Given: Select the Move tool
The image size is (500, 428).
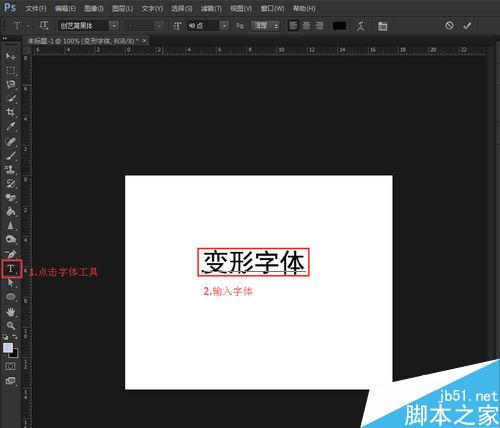Looking at the screenshot, I should point(10,56).
